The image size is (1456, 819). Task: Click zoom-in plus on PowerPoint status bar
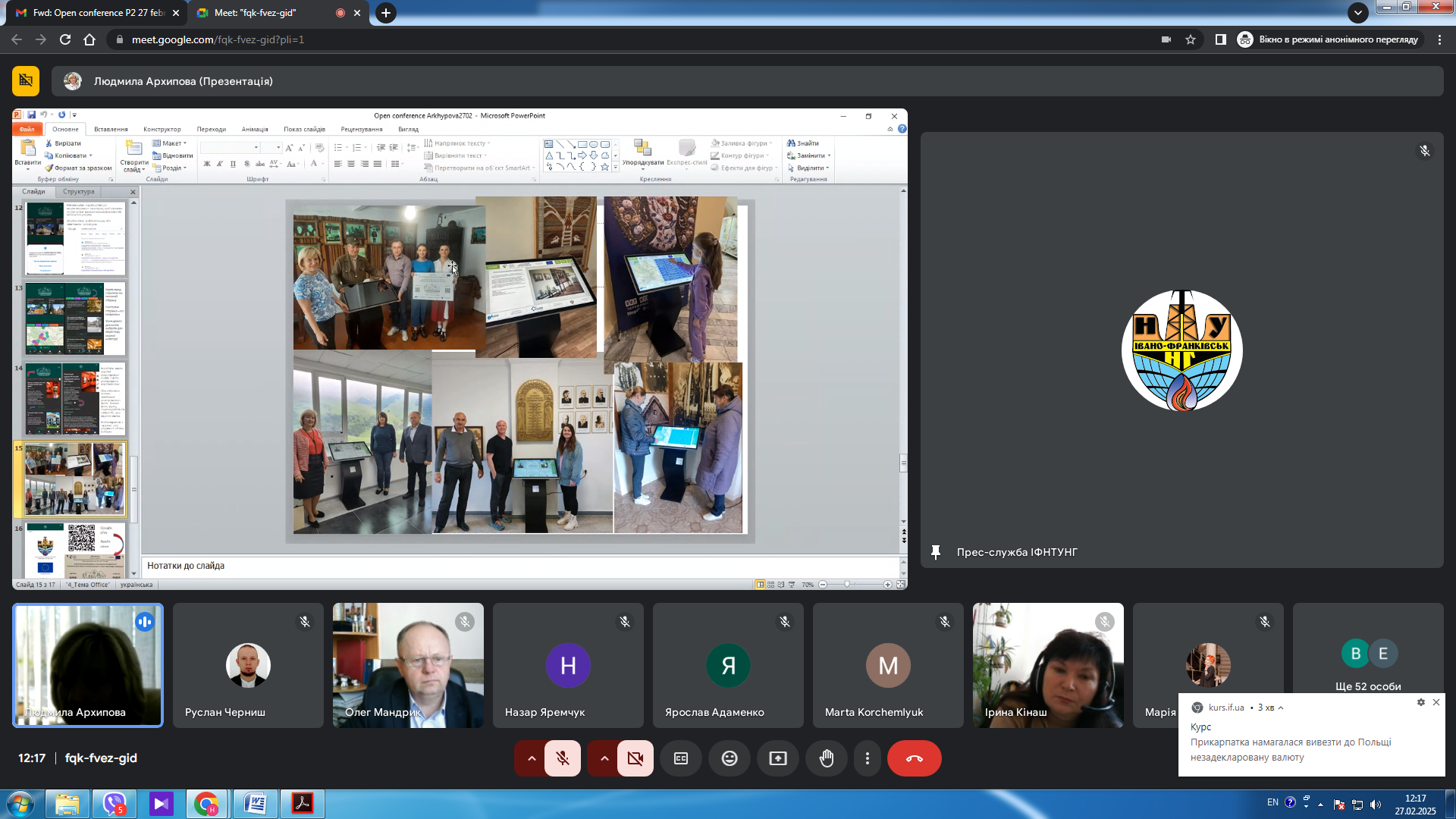[x=887, y=585]
